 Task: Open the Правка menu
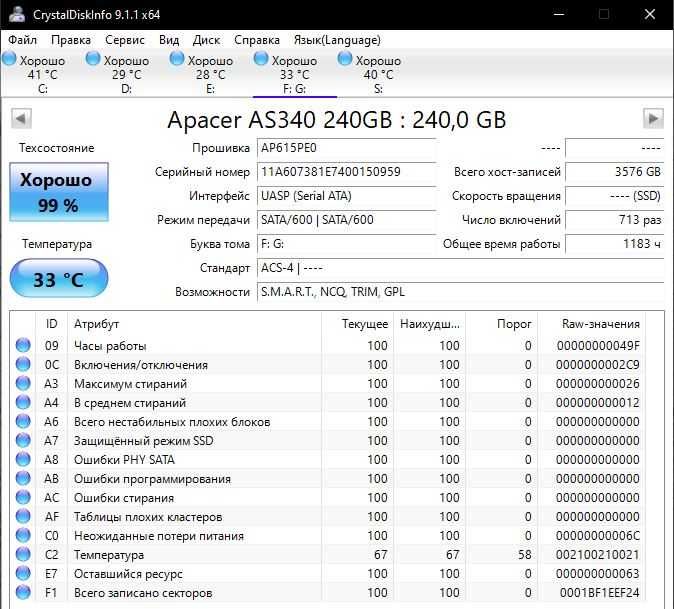[x=71, y=40]
